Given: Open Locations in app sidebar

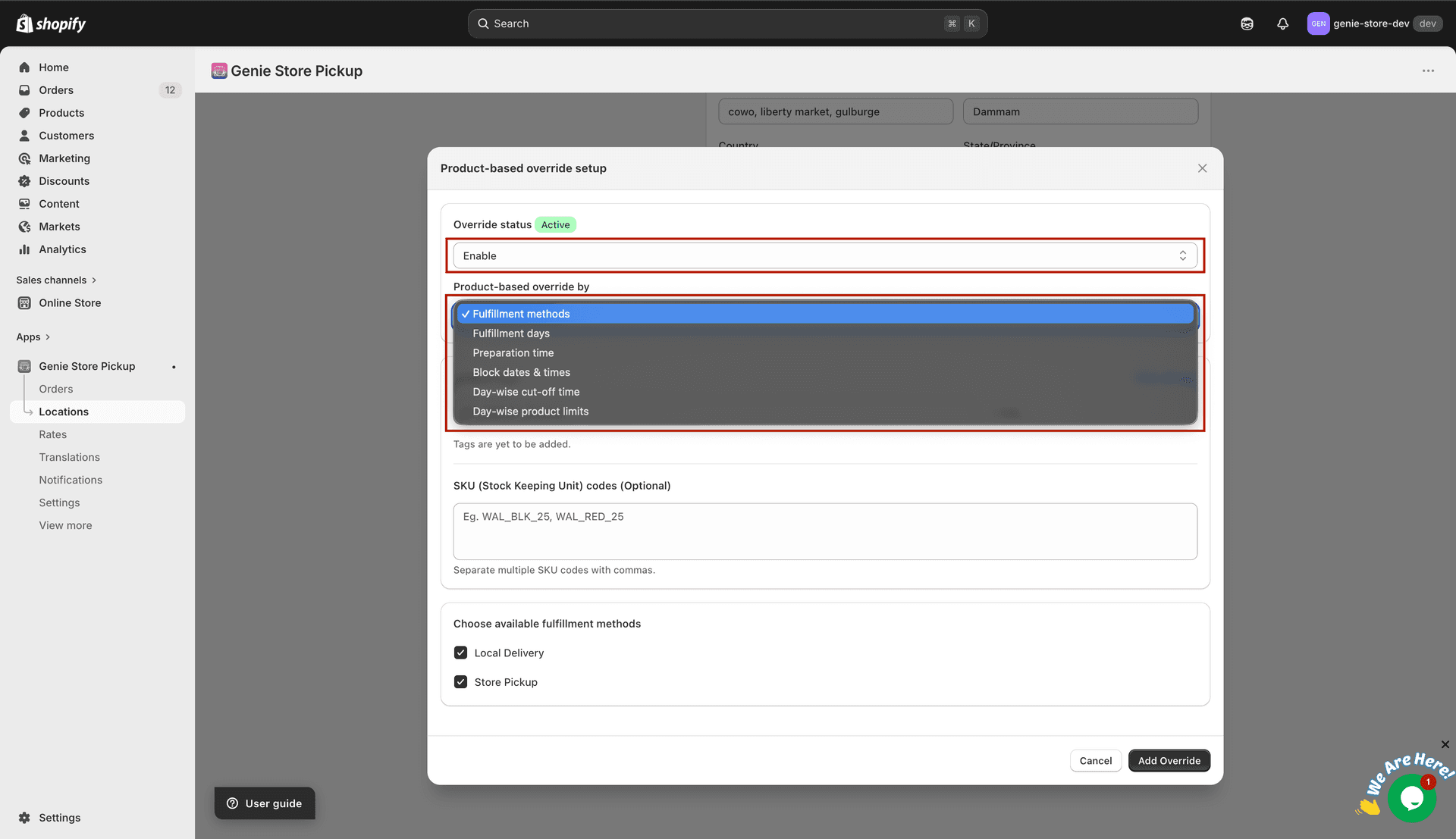Looking at the screenshot, I should (97, 412).
